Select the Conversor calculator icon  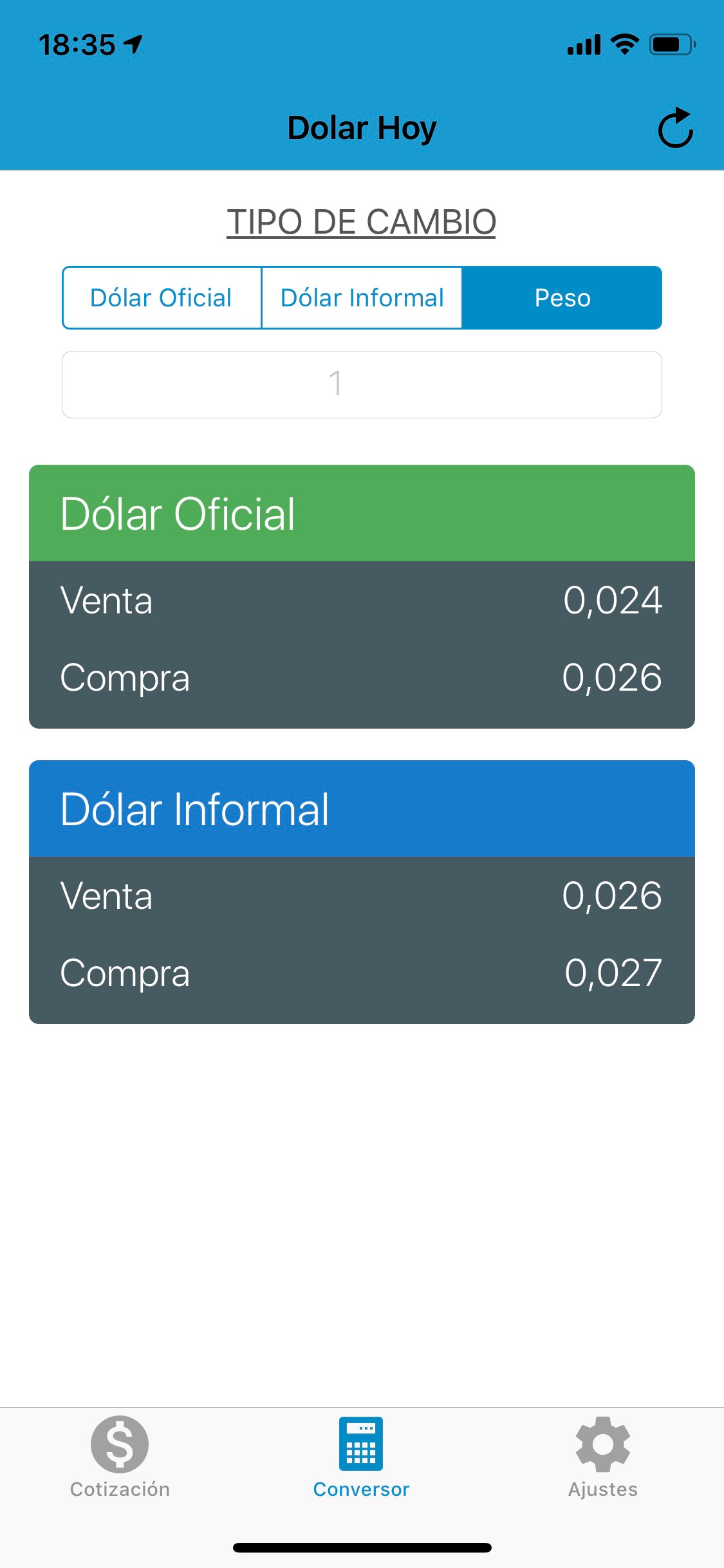[x=361, y=1443]
